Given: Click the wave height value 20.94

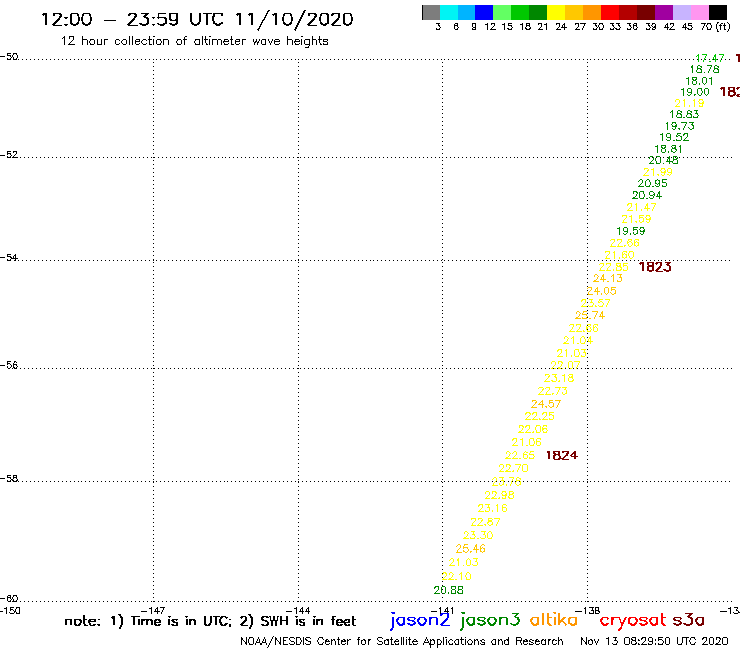Looking at the screenshot, I should point(647,195).
